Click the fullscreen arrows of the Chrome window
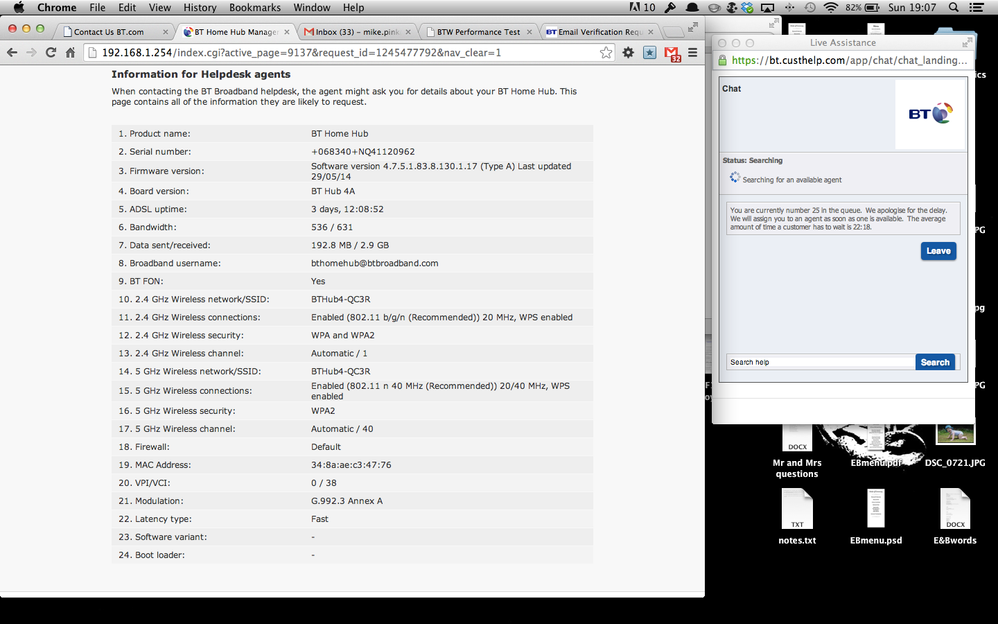Image resolution: width=998 pixels, height=624 pixels. tap(692, 27)
